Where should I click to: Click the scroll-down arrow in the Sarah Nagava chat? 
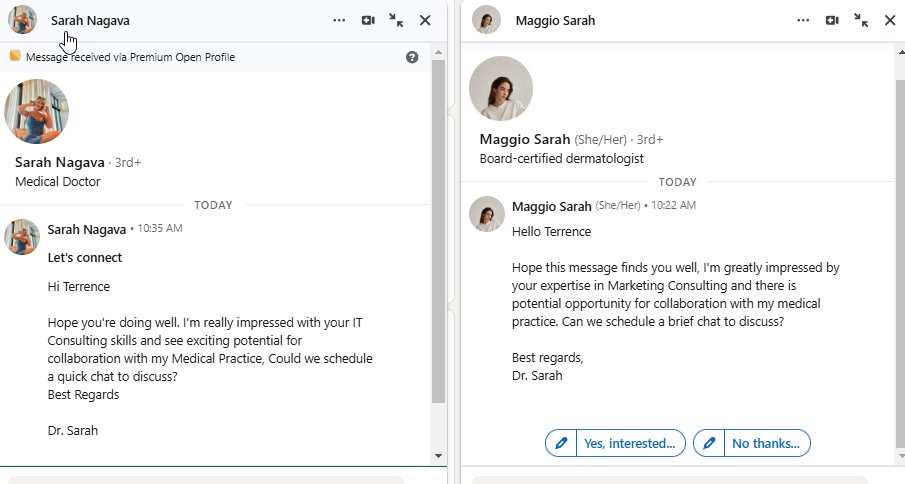click(438, 456)
